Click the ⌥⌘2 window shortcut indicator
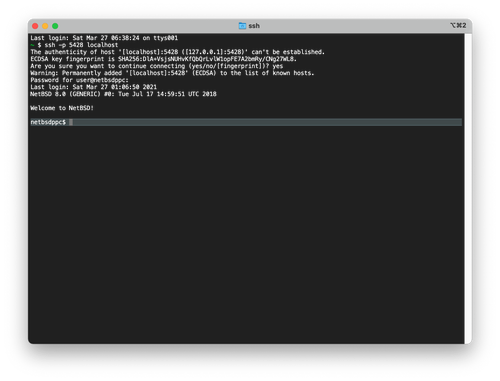500x381 pixels. [x=458, y=25]
